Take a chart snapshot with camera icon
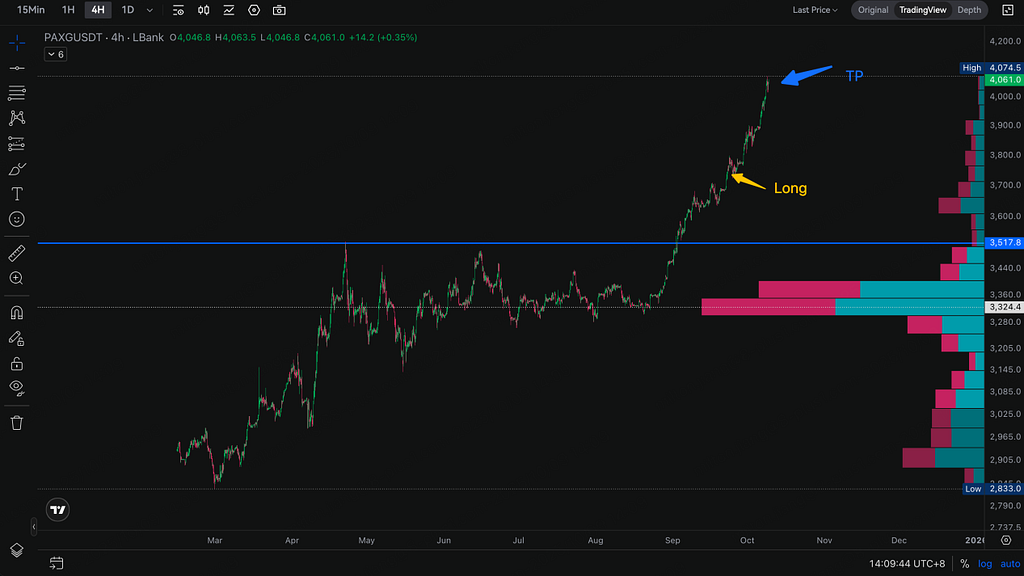 point(279,10)
